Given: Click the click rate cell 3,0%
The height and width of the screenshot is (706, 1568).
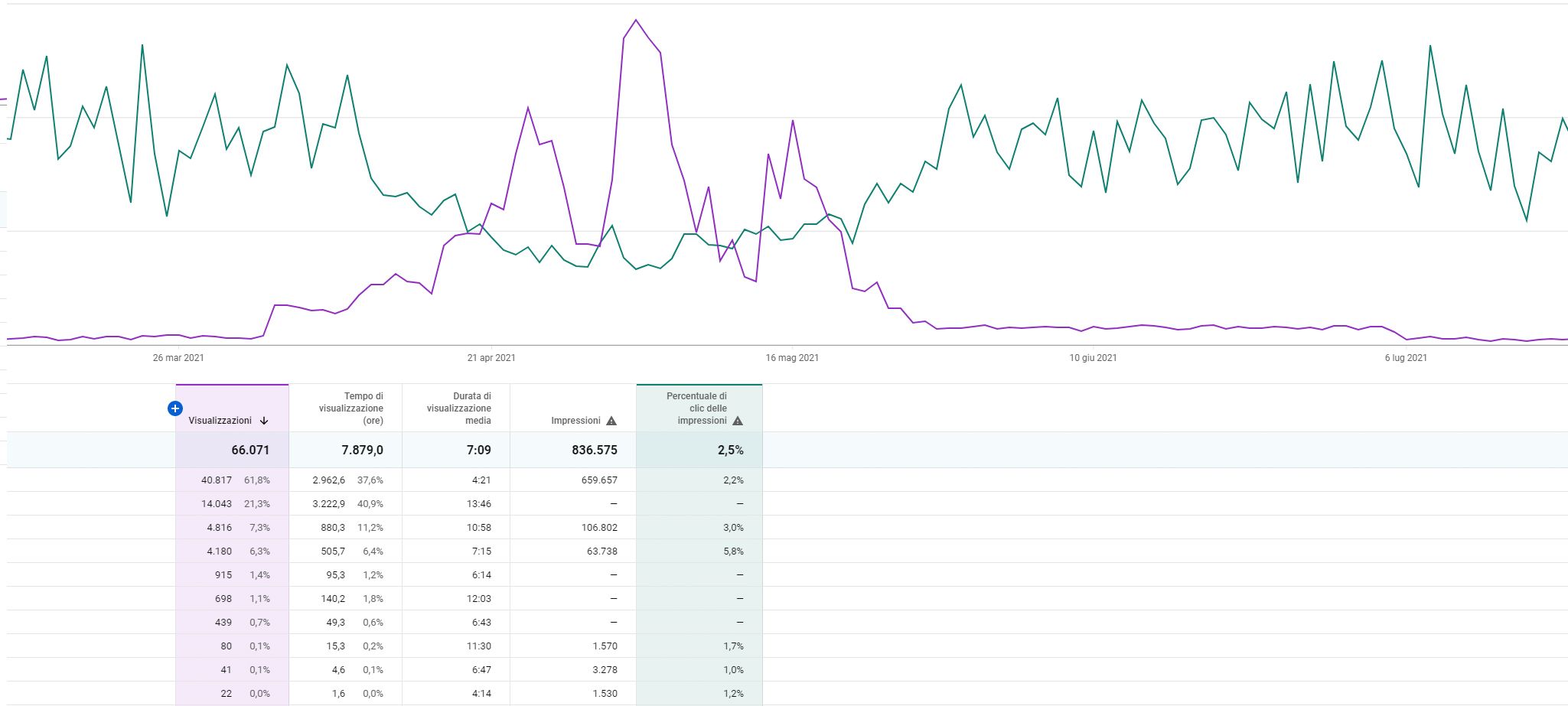Looking at the screenshot, I should tap(733, 527).
